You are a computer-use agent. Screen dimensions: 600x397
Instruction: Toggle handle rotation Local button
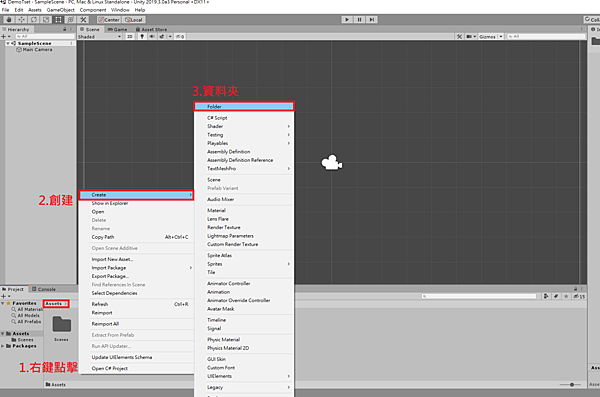pos(134,20)
